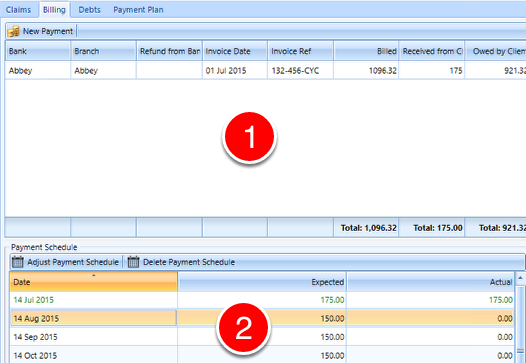Select the 01 Jul 2015 invoice date cell
This screenshot has width=526, height=363.
coord(235,70)
